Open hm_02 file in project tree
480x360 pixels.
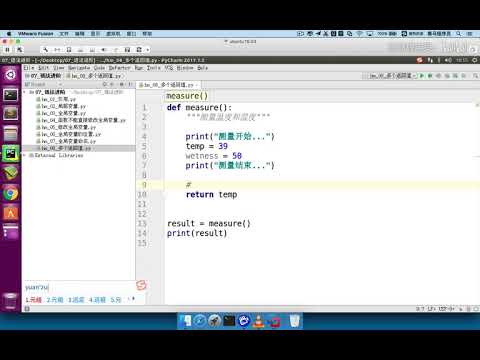click(x=61, y=106)
